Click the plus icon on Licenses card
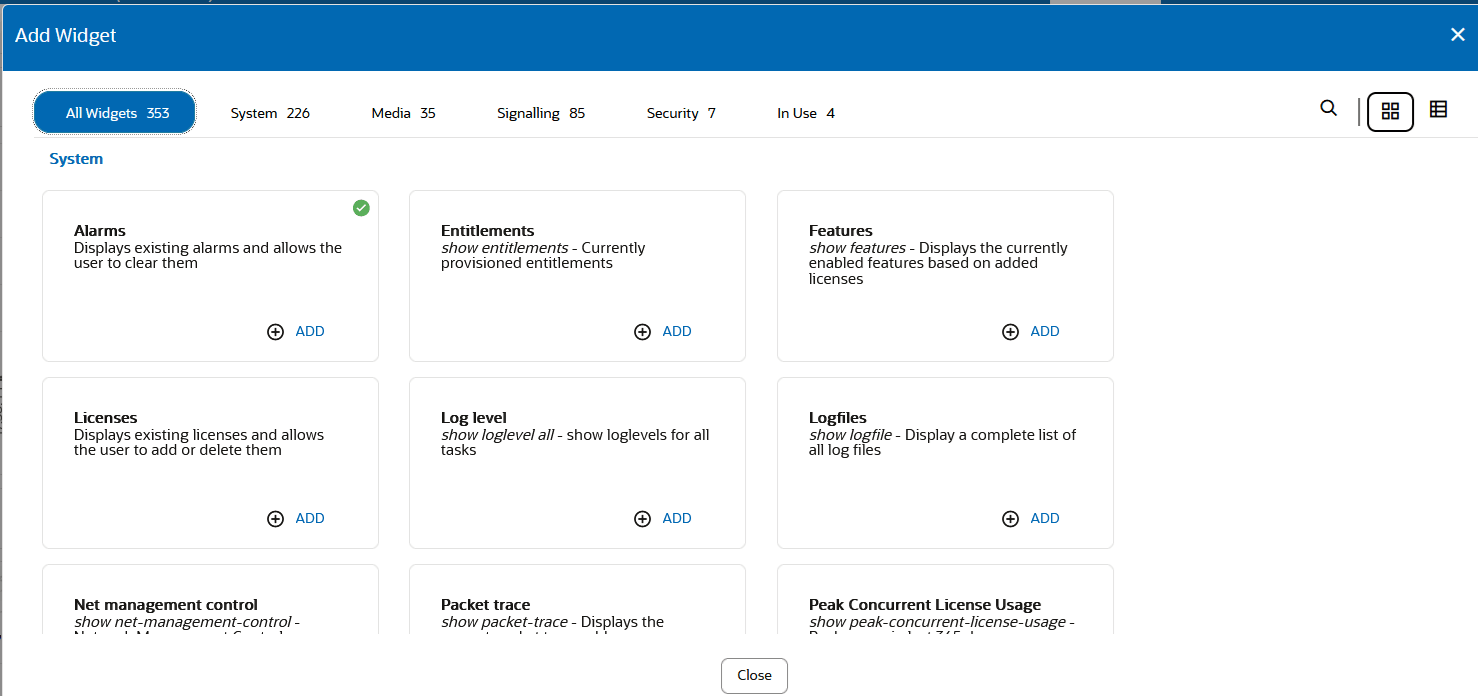 275,519
